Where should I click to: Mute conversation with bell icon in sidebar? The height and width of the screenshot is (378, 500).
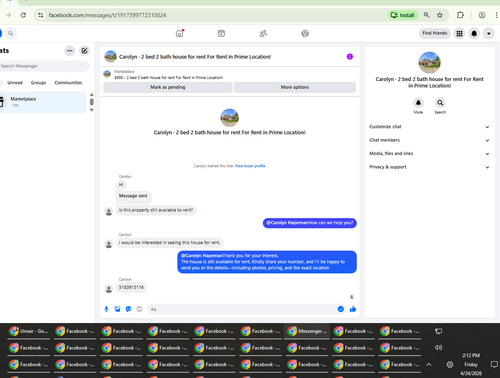pyautogui.click(x=418, y=103)
